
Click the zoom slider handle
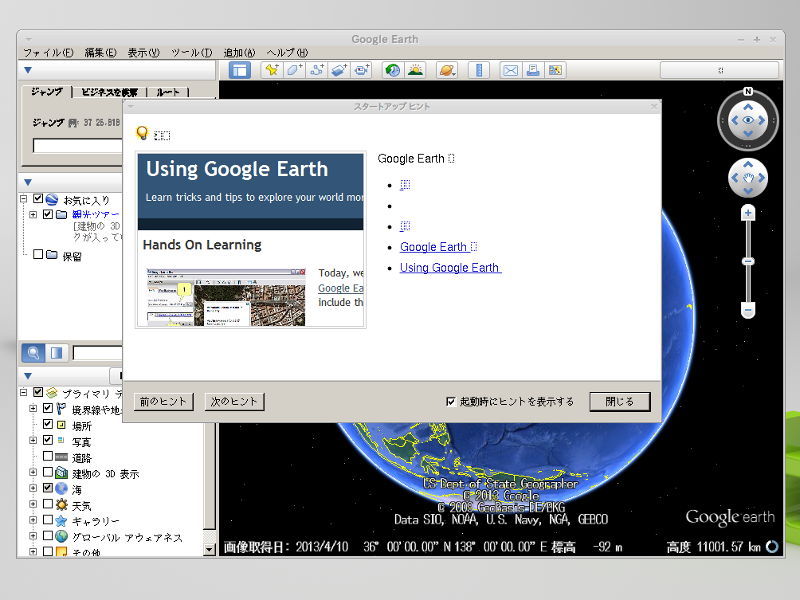748,261
